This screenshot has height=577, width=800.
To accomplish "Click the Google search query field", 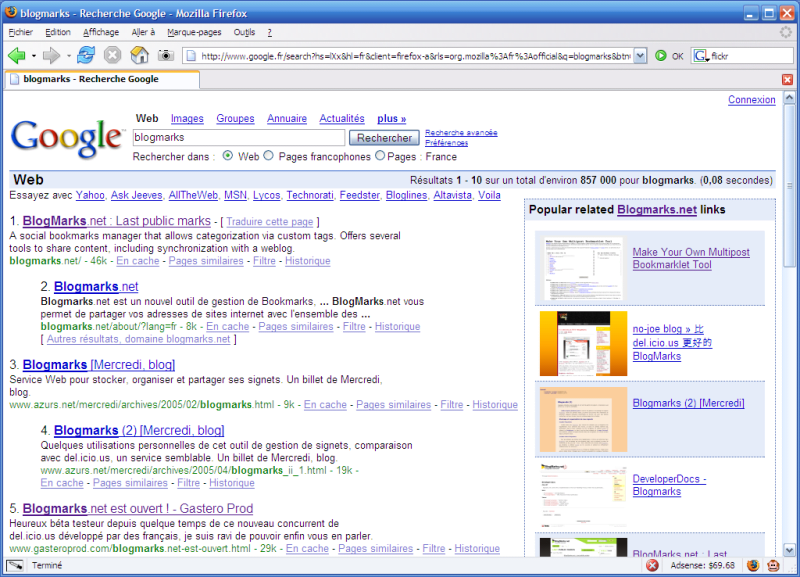I will (x=239, y=137).
